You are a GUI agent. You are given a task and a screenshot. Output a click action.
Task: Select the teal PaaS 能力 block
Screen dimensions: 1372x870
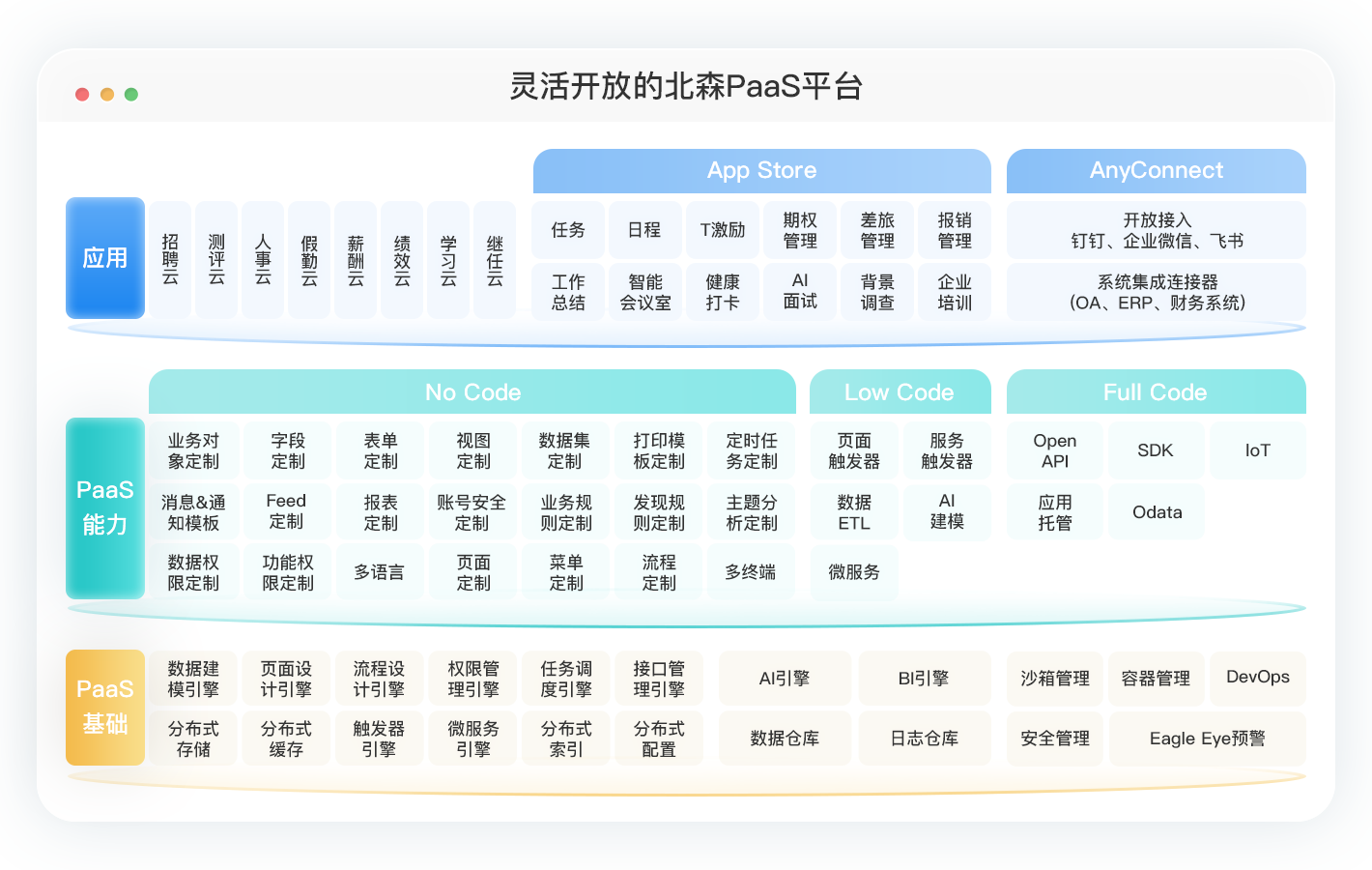click(x=105, y=507)
